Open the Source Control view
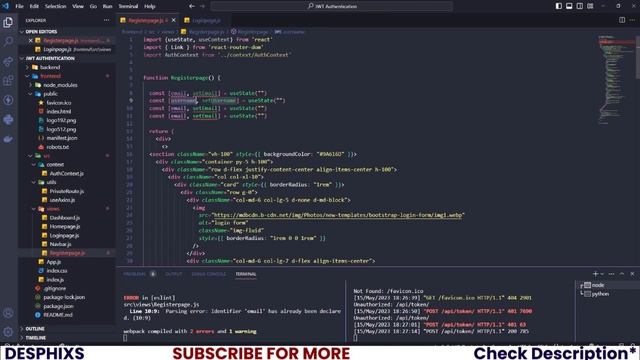This screenshot has height=360, width=640. click(8, 61)
